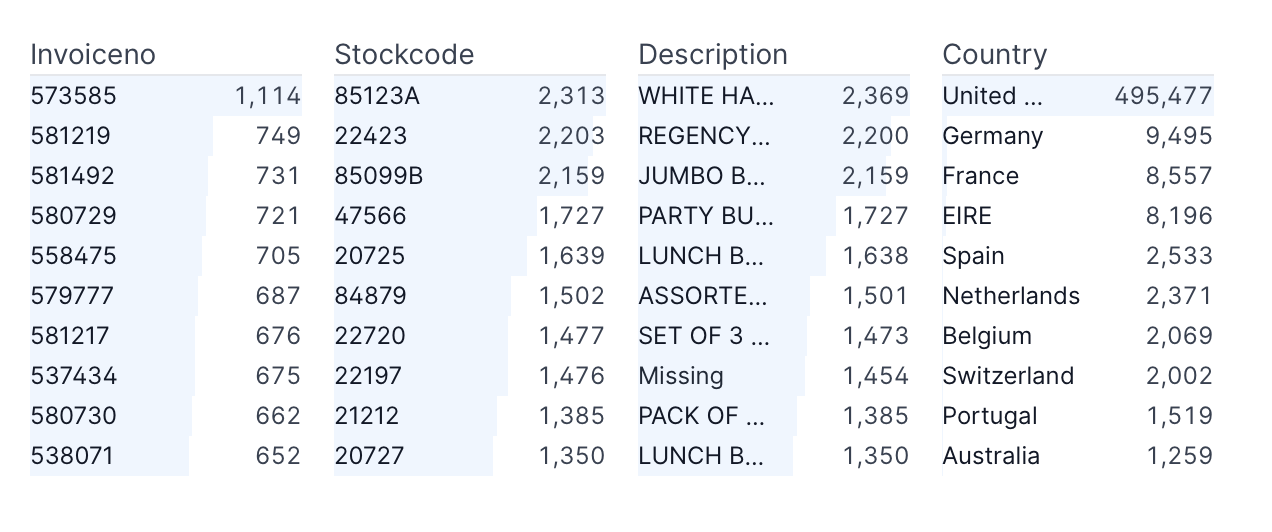Choose the SET OF 3 ... description

704,336
